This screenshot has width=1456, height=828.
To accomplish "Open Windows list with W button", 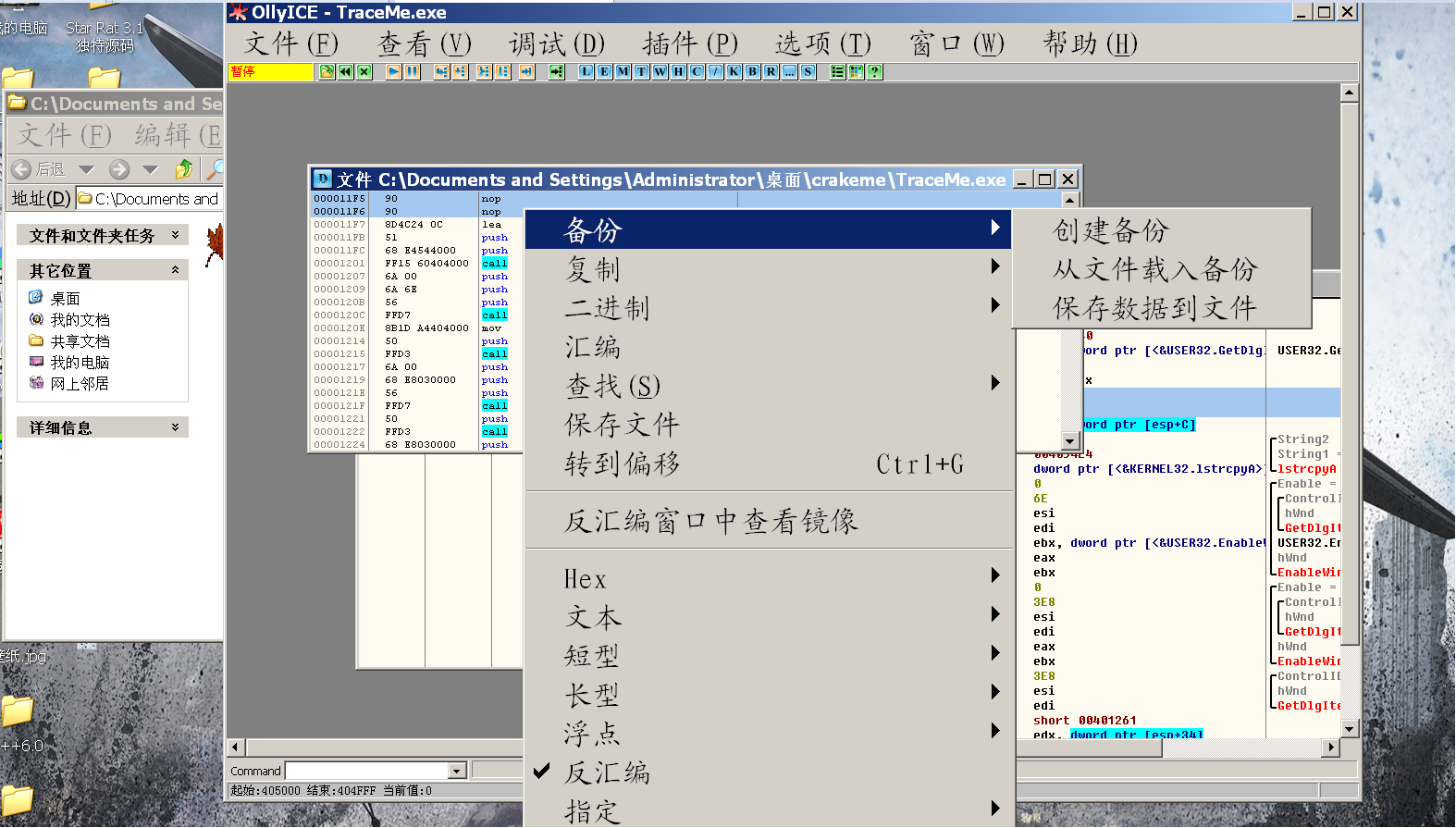I will click(x=660, y=71).
